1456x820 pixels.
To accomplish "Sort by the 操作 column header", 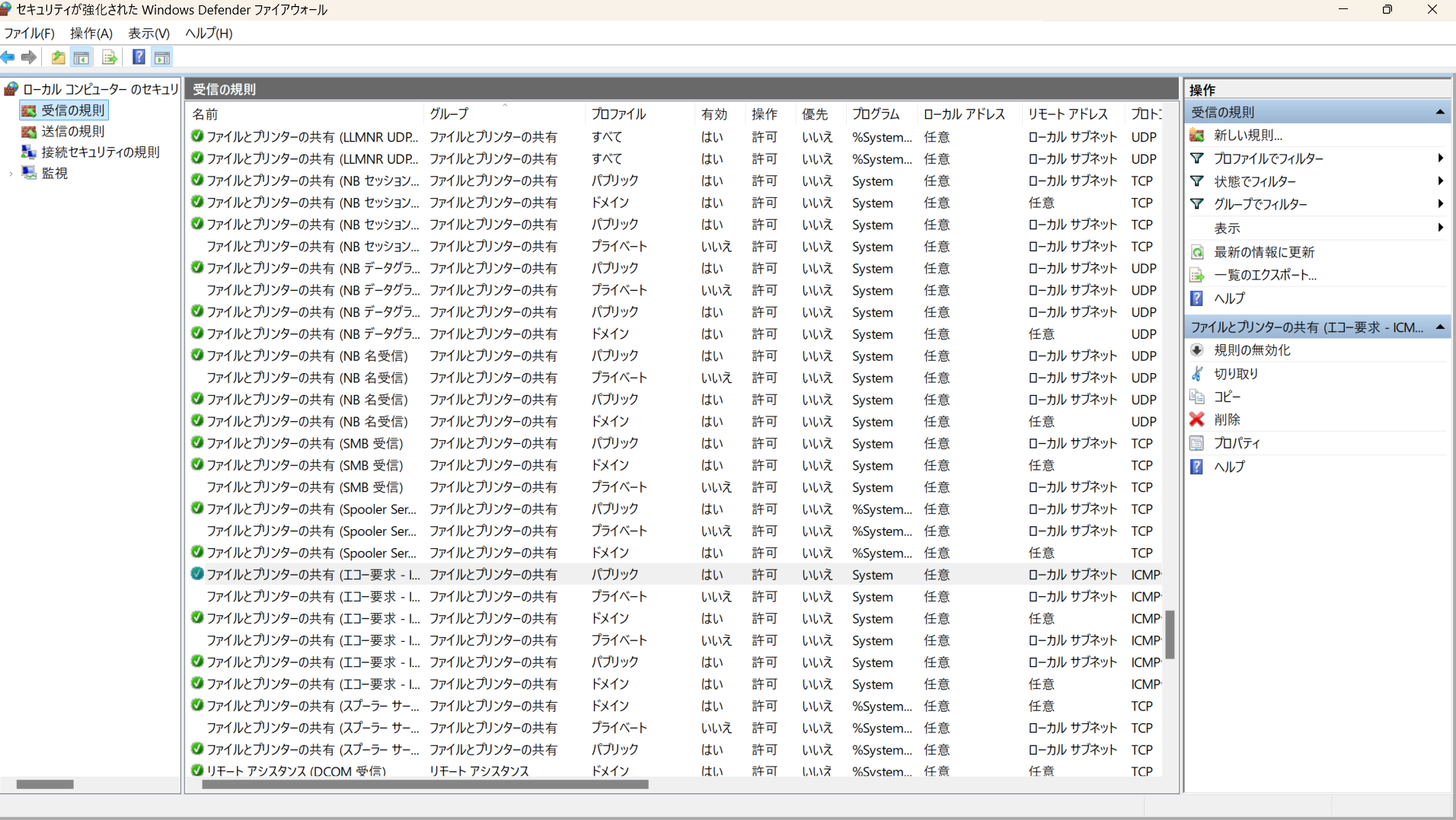I will pos(771,114).
